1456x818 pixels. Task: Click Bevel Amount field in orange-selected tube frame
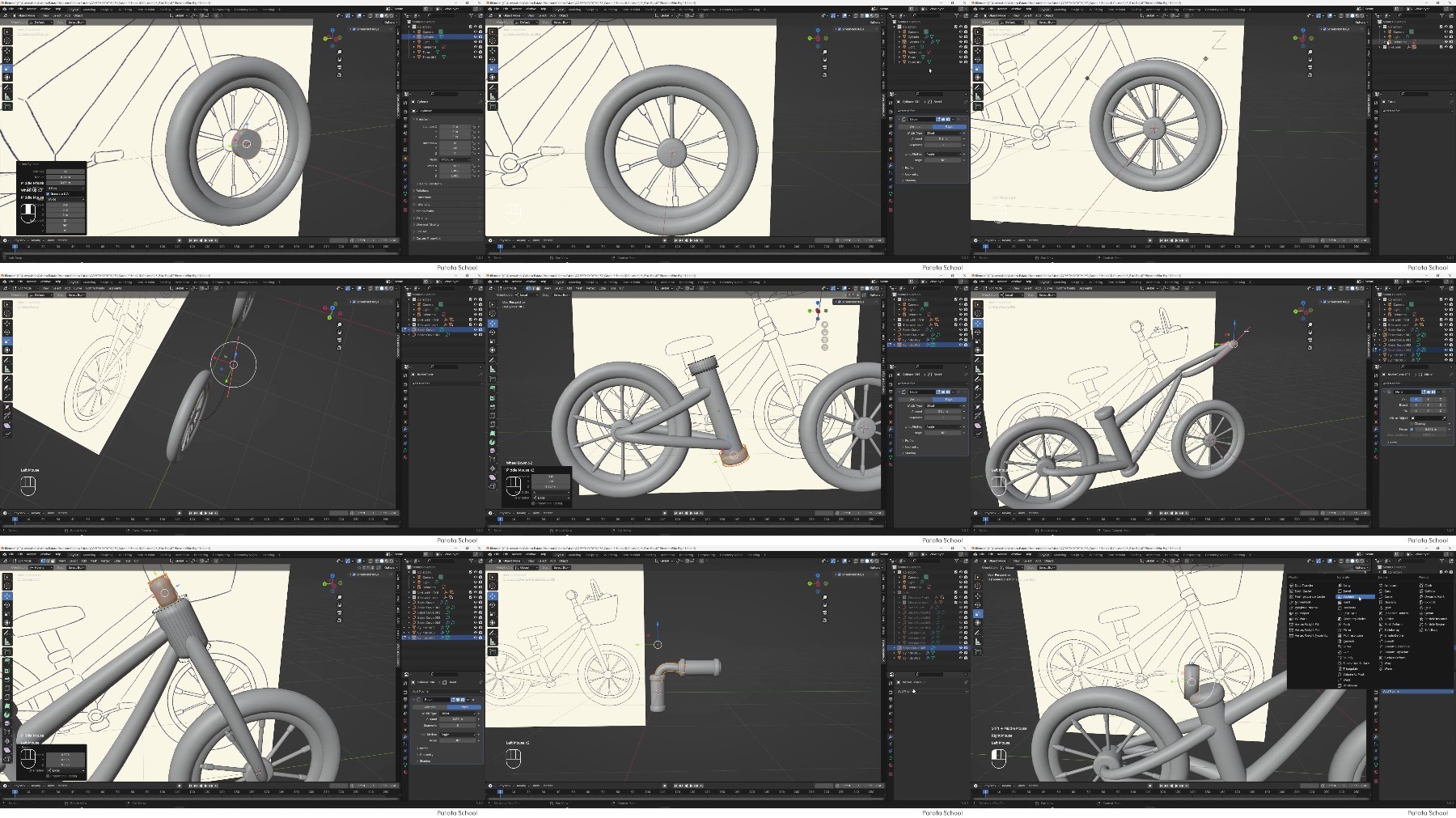click(x=943, y=412)
